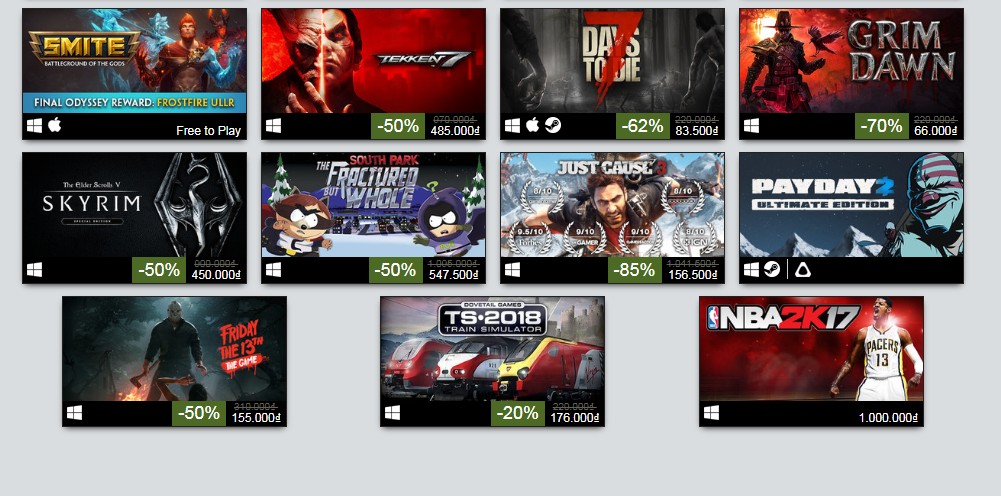Image resolution: width=1001 pixels, height=496 pixels.
Task: Open South Park Fractured But Whole banner
Action: coord(373,205)
